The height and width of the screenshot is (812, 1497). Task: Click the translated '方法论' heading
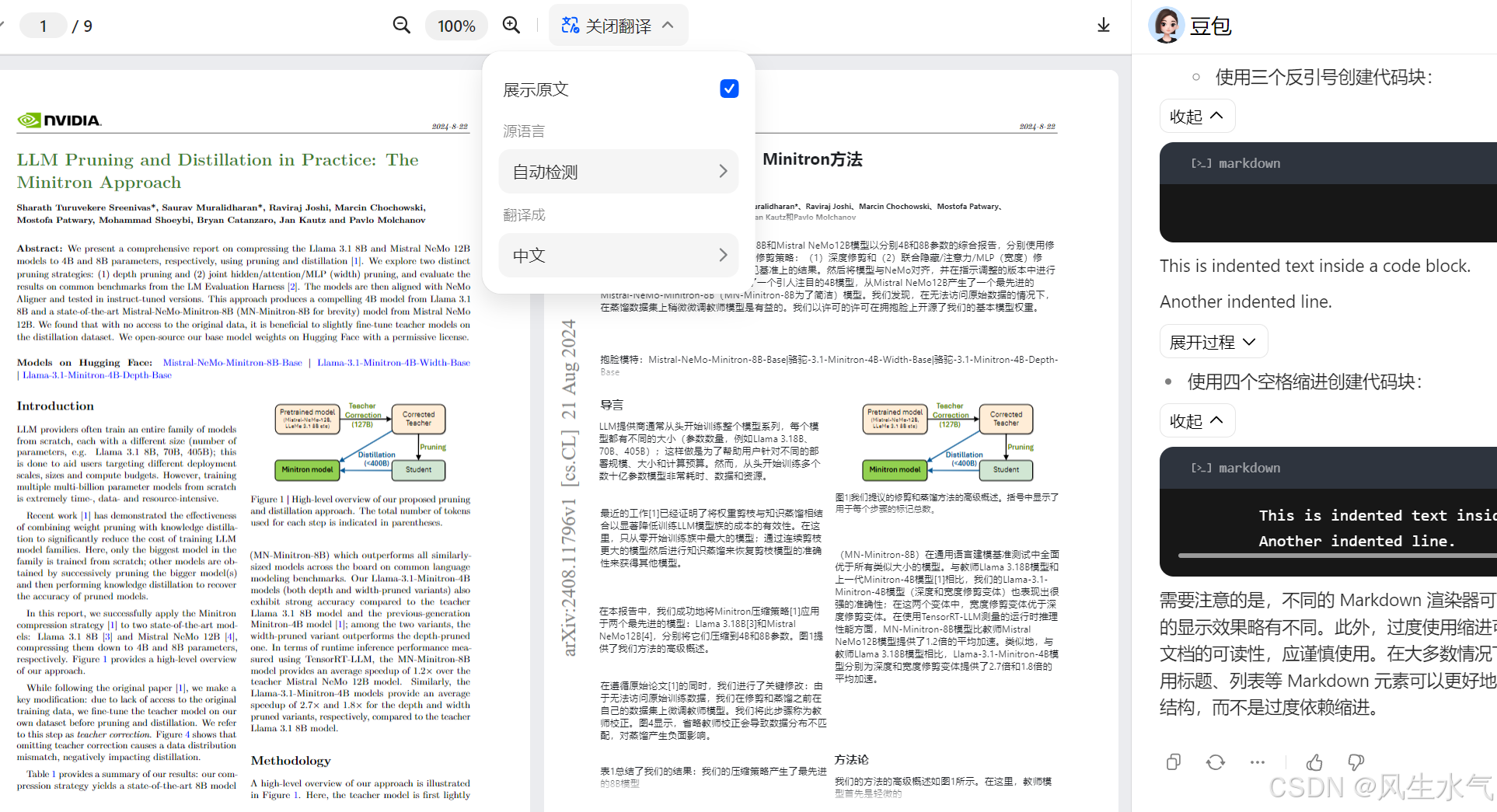coord(852,759)
